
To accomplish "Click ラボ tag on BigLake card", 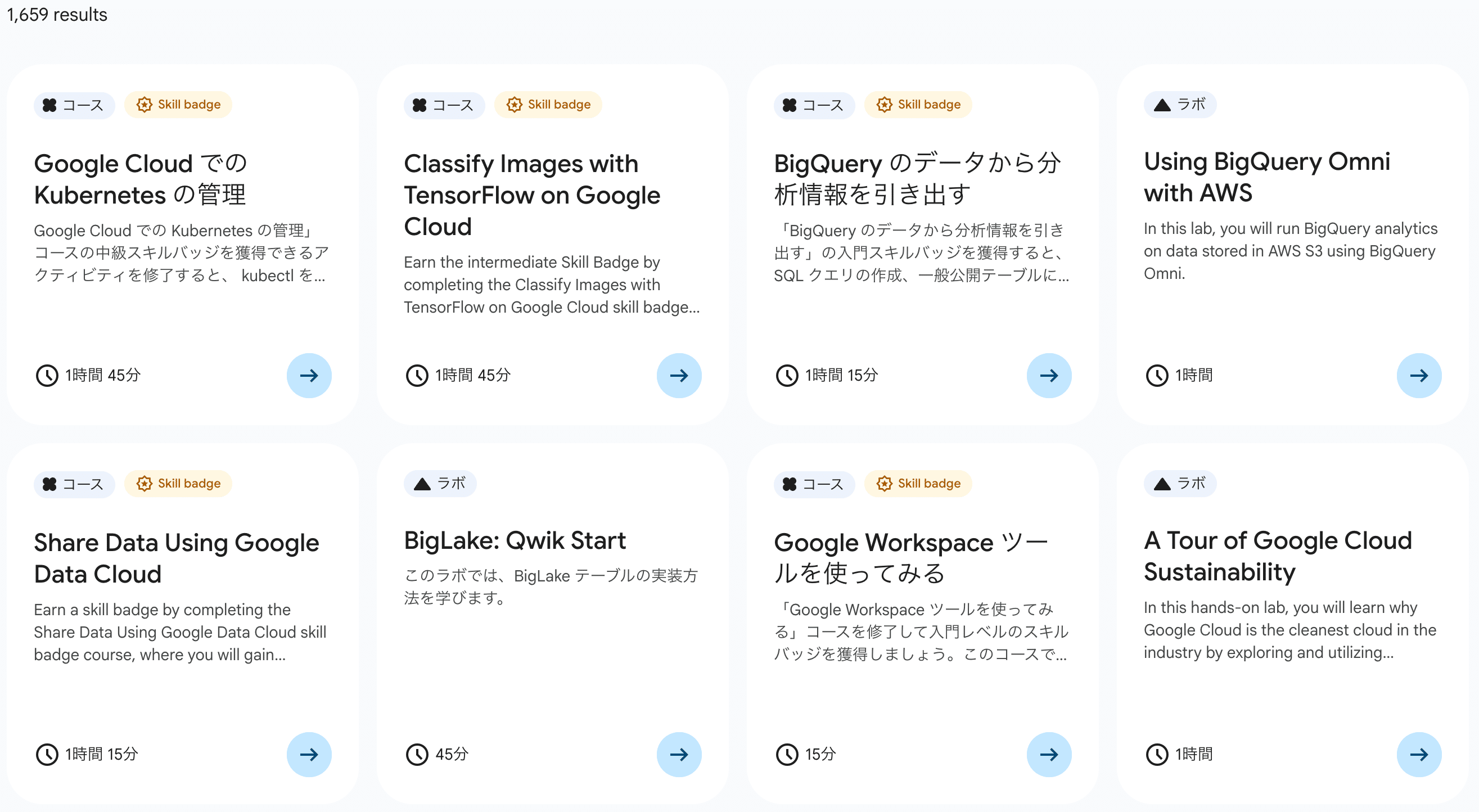I will tap(440, 483).
